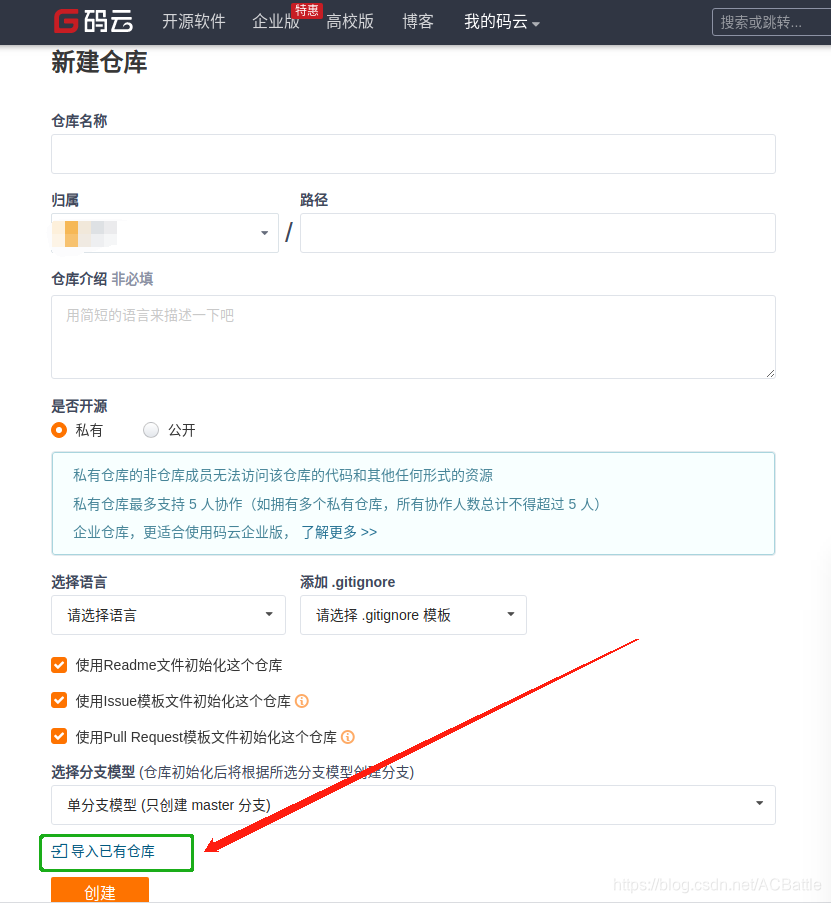Click the 特惠 badge above 企业版

click(306, 10)
